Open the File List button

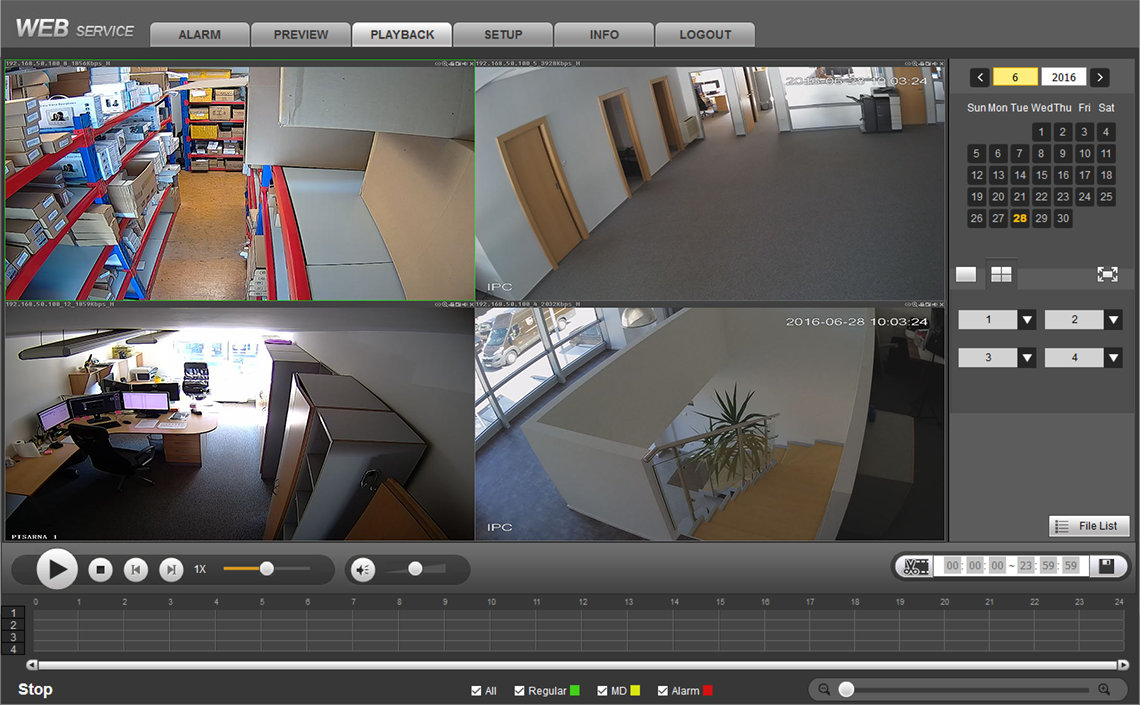pos(1089,526)
